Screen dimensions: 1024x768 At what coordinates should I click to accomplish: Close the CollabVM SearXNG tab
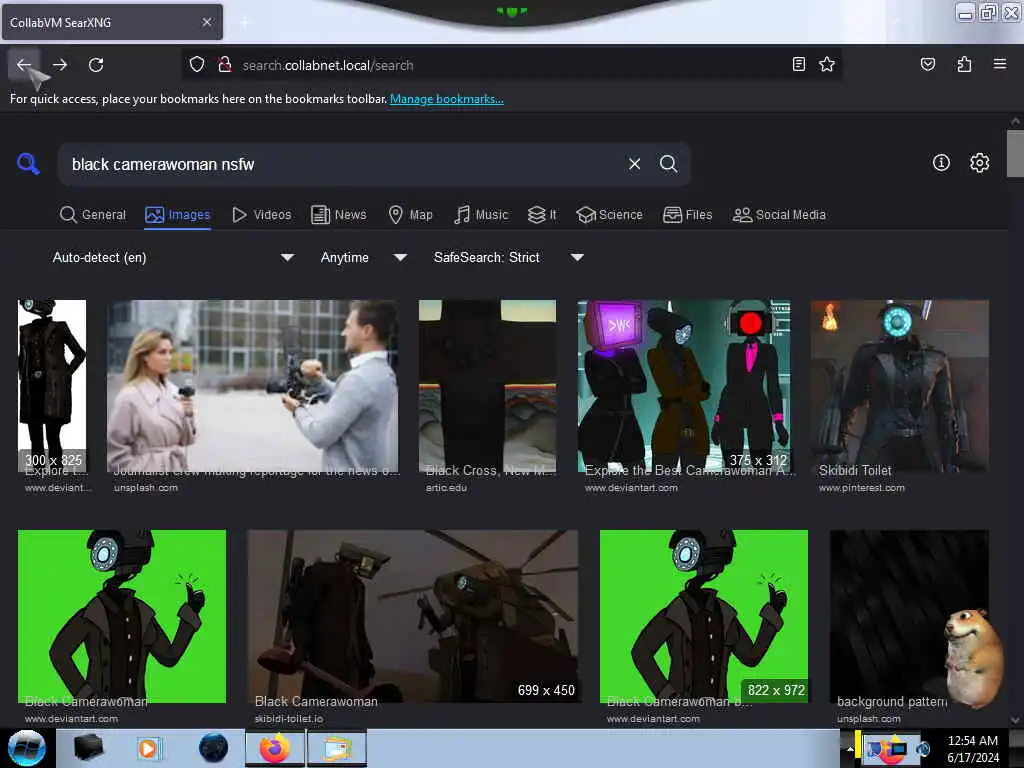206,22
